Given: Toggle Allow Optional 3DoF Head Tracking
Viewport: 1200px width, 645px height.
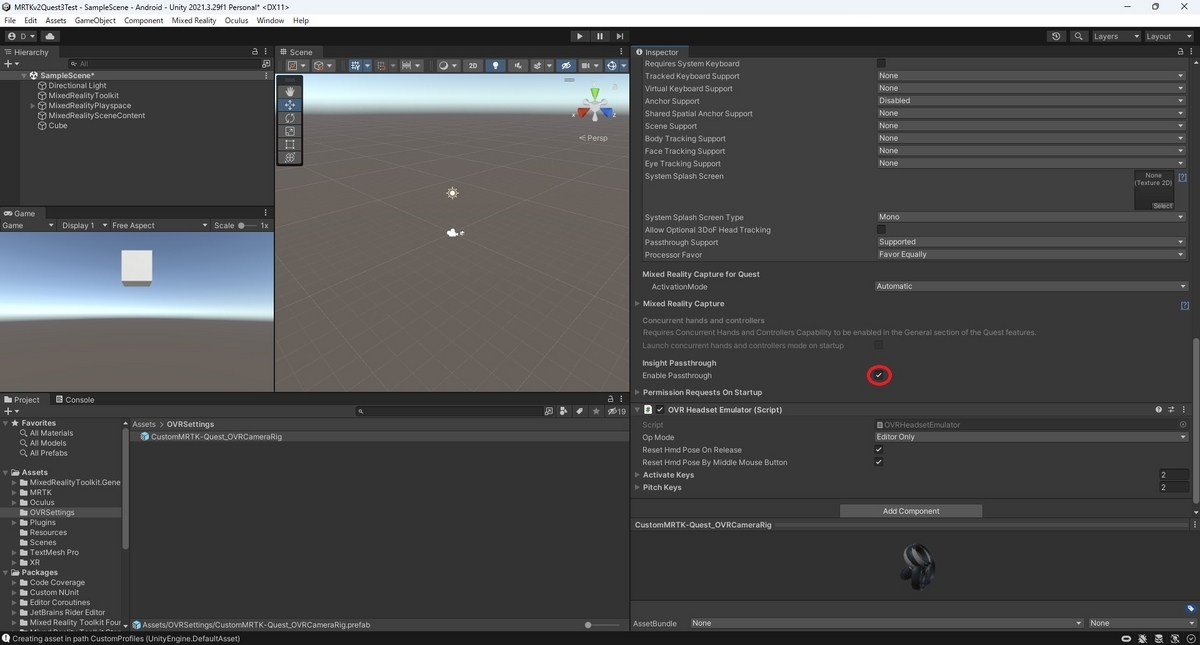Looking at the screenshot, I should (x=881, y=229).
